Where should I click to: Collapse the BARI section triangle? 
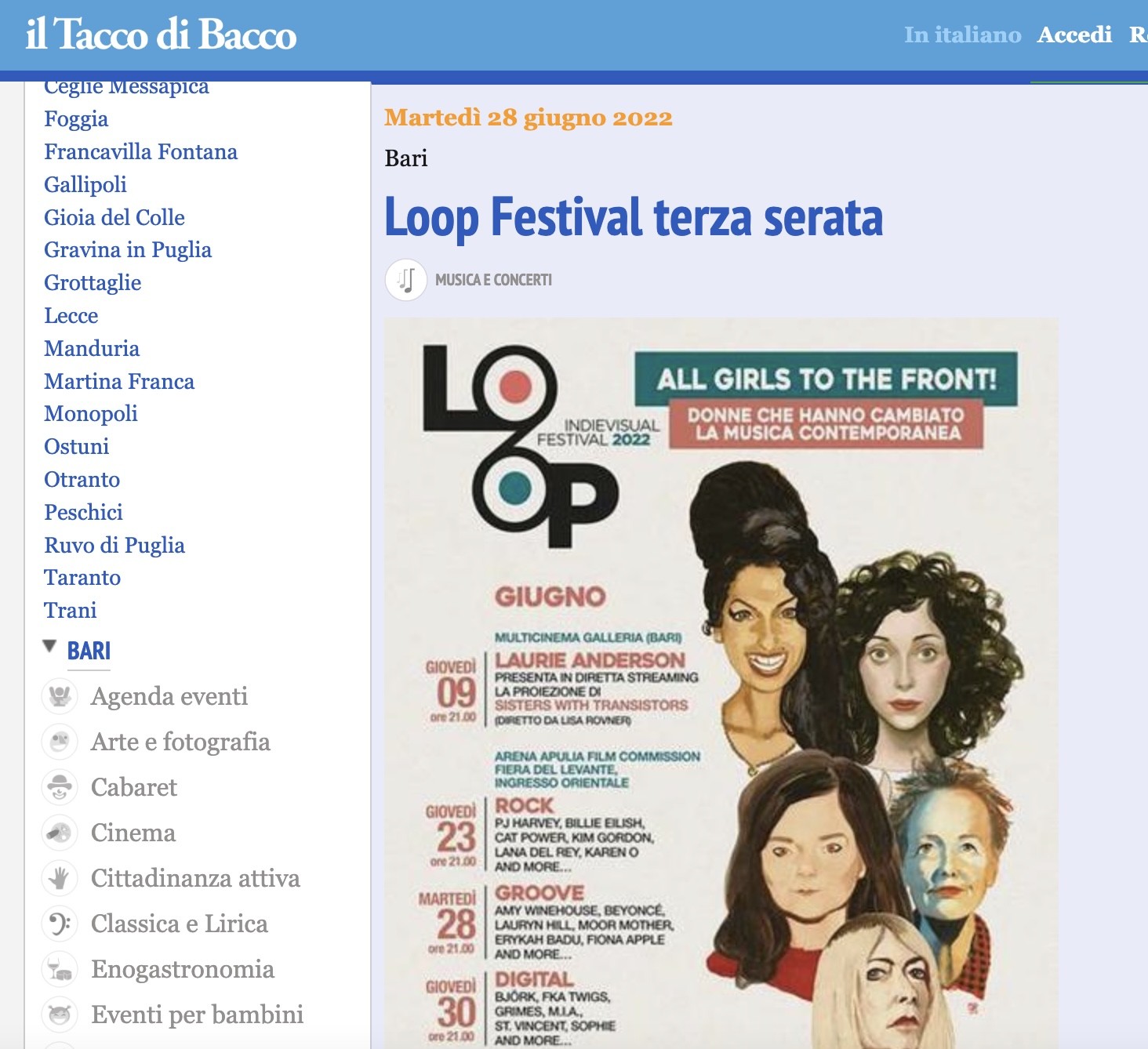coord(49,647)
